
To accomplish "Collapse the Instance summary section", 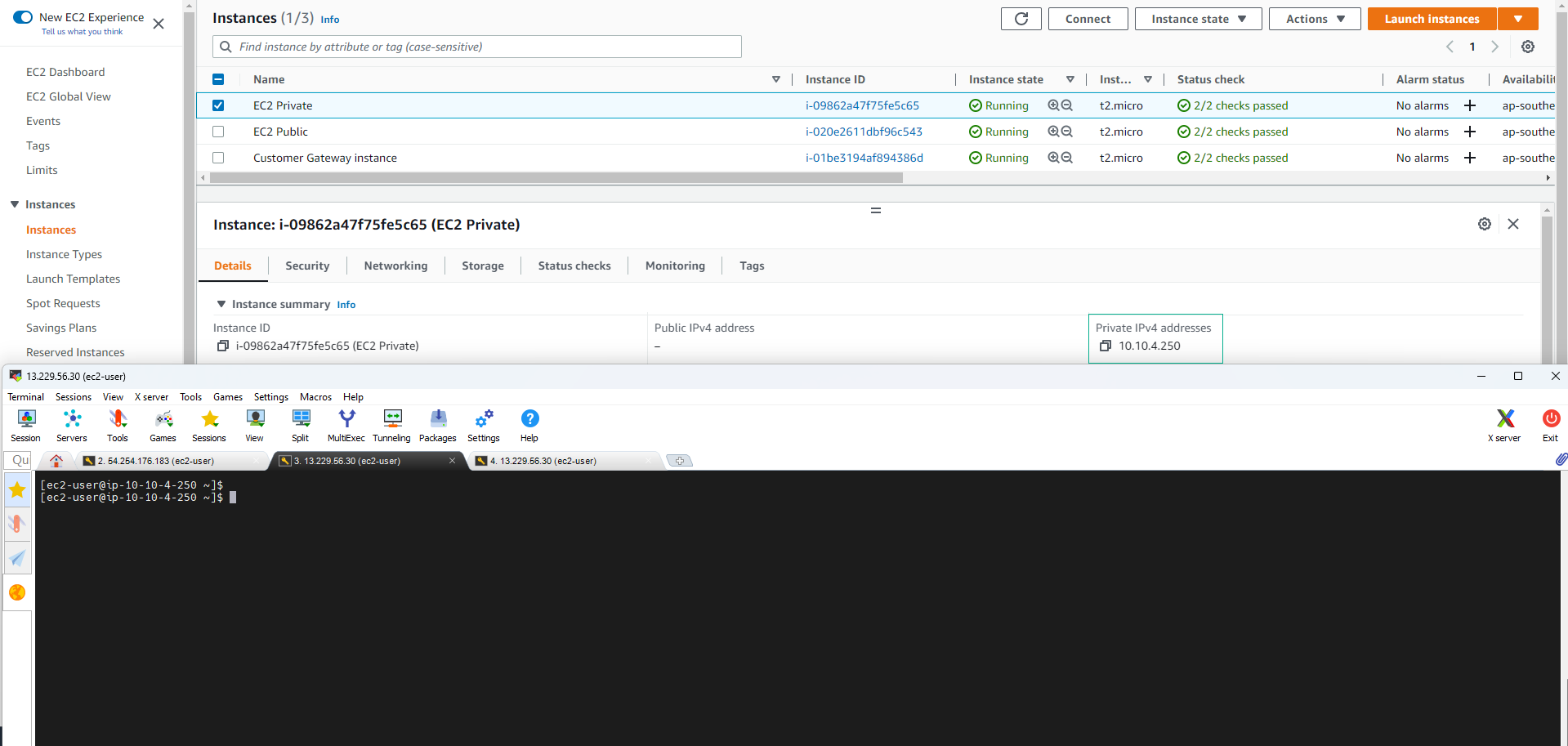I will click(x=221, y=304).
